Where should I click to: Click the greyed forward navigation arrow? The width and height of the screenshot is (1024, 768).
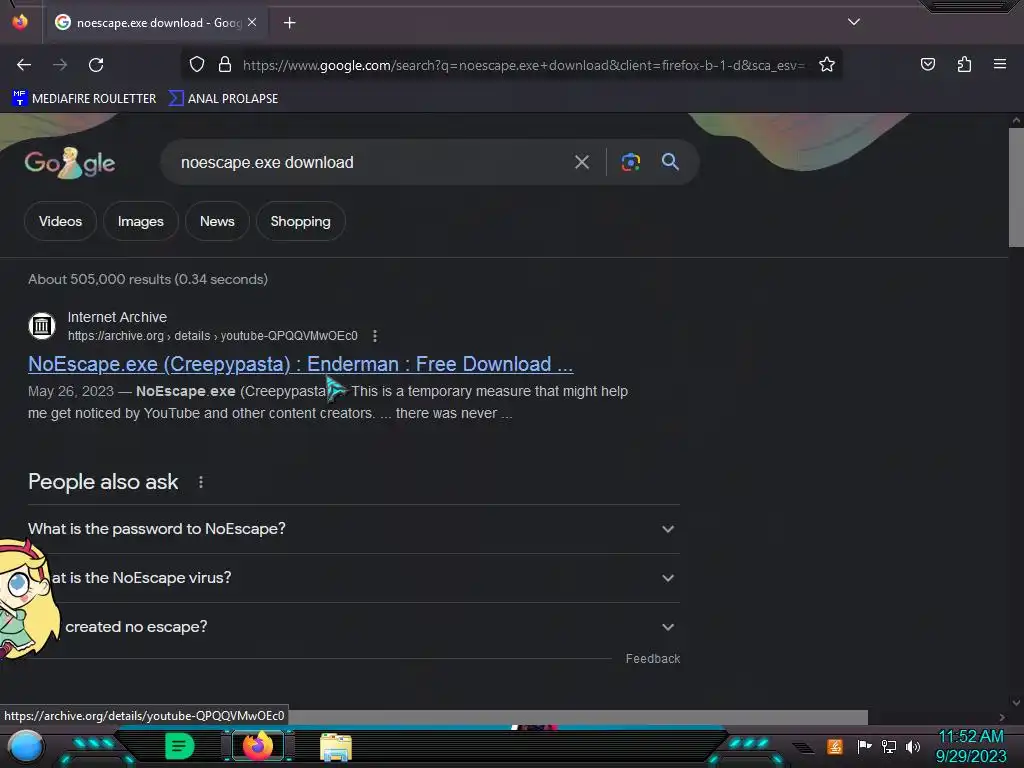[60, 65]
